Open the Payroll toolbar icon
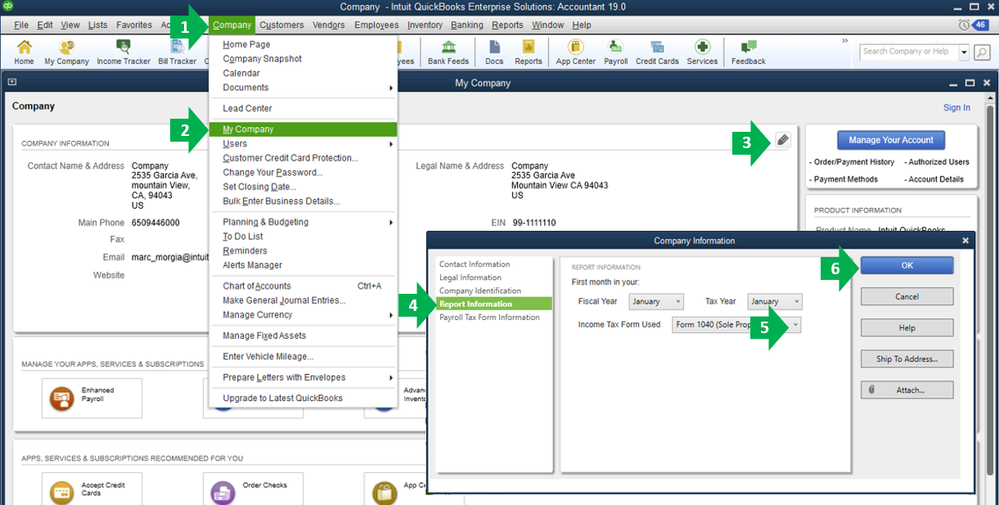The height and width of the screenshot is (505, 999). 615,52
